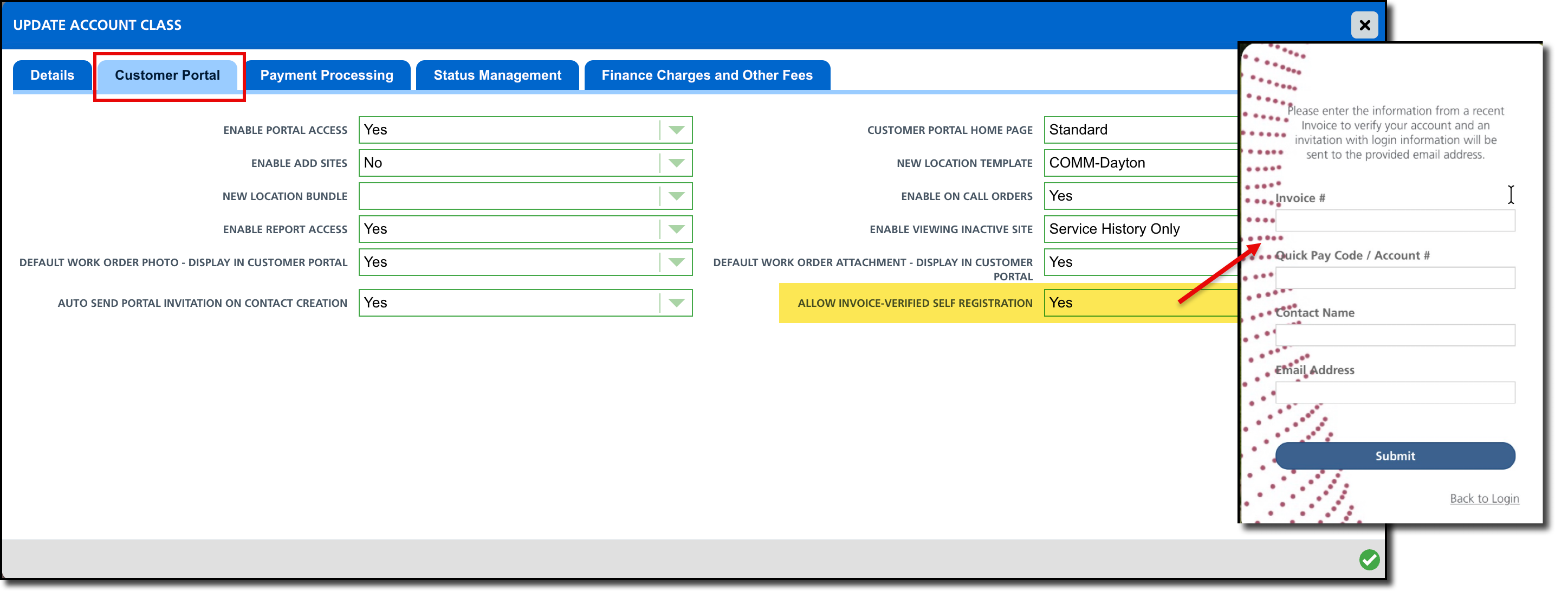This screenshot has width=1568, height=591.
Task: Focus the Quick Pay Code / Account # field
Action: 1395,278
